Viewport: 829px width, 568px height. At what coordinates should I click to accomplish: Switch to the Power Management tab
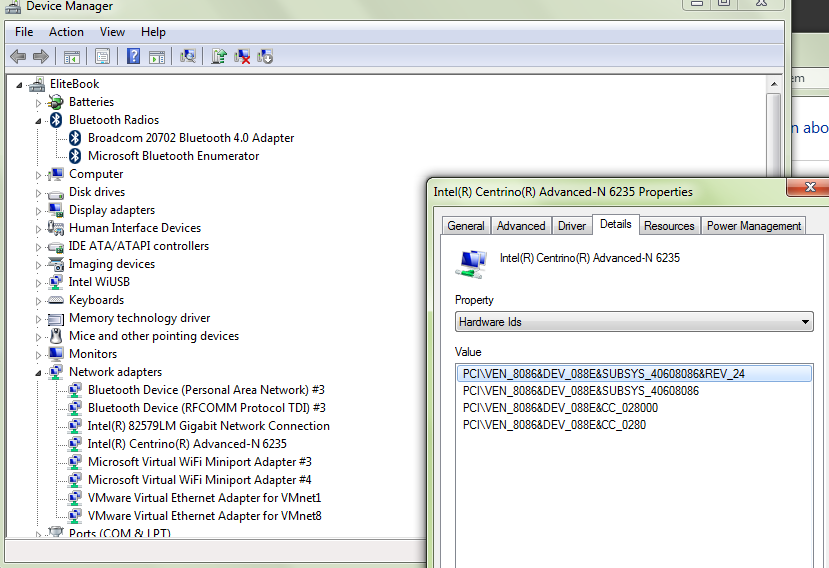click(x=754, y=226)
